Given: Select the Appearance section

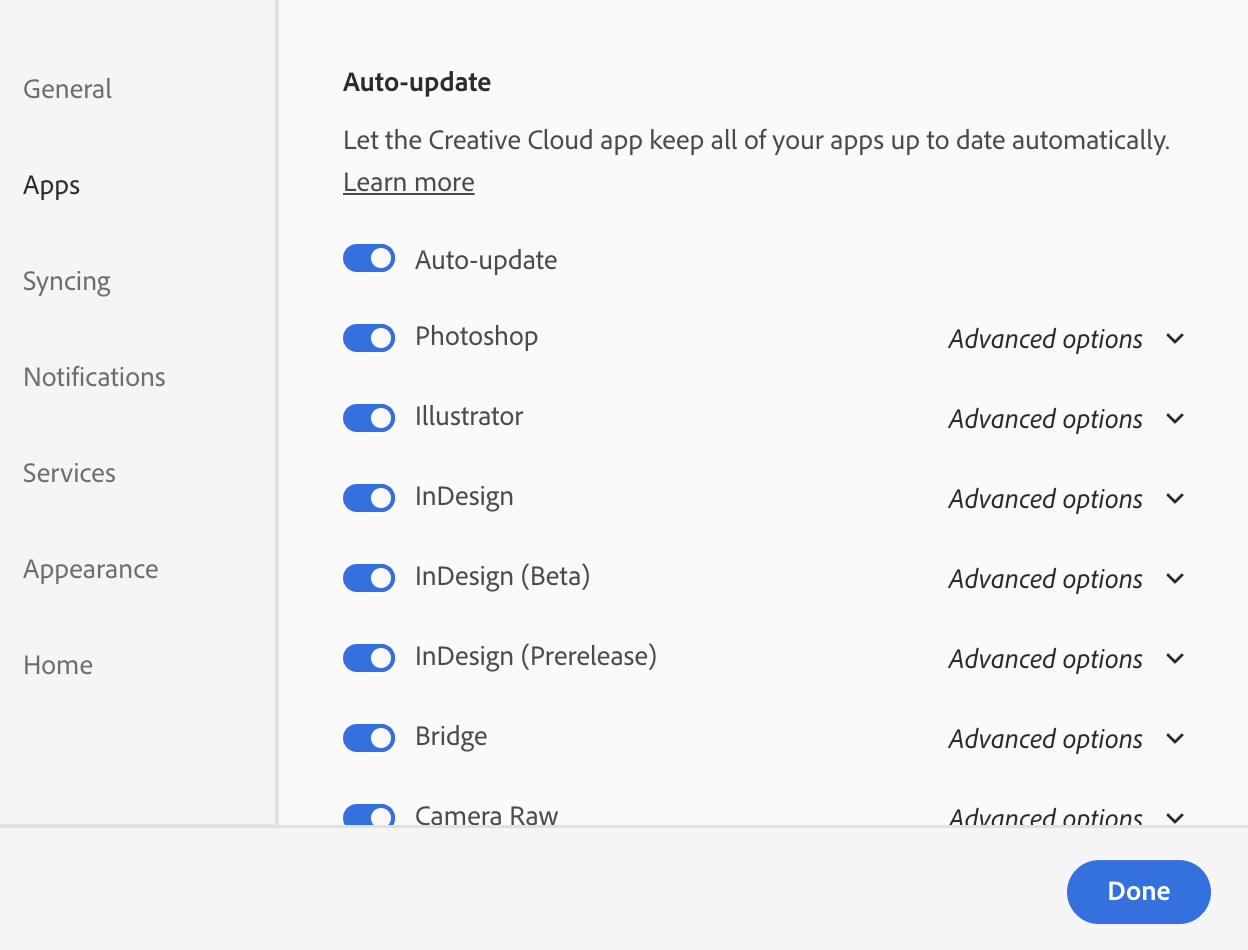Looking at the screenshot, I should (x=90, y=569).
